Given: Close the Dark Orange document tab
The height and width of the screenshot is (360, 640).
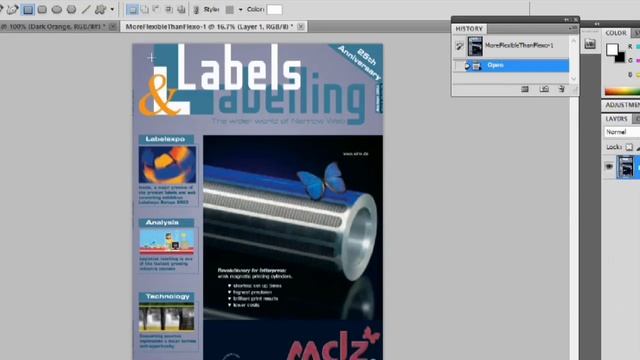Looking at the screenshot, I should click(113, 27).
